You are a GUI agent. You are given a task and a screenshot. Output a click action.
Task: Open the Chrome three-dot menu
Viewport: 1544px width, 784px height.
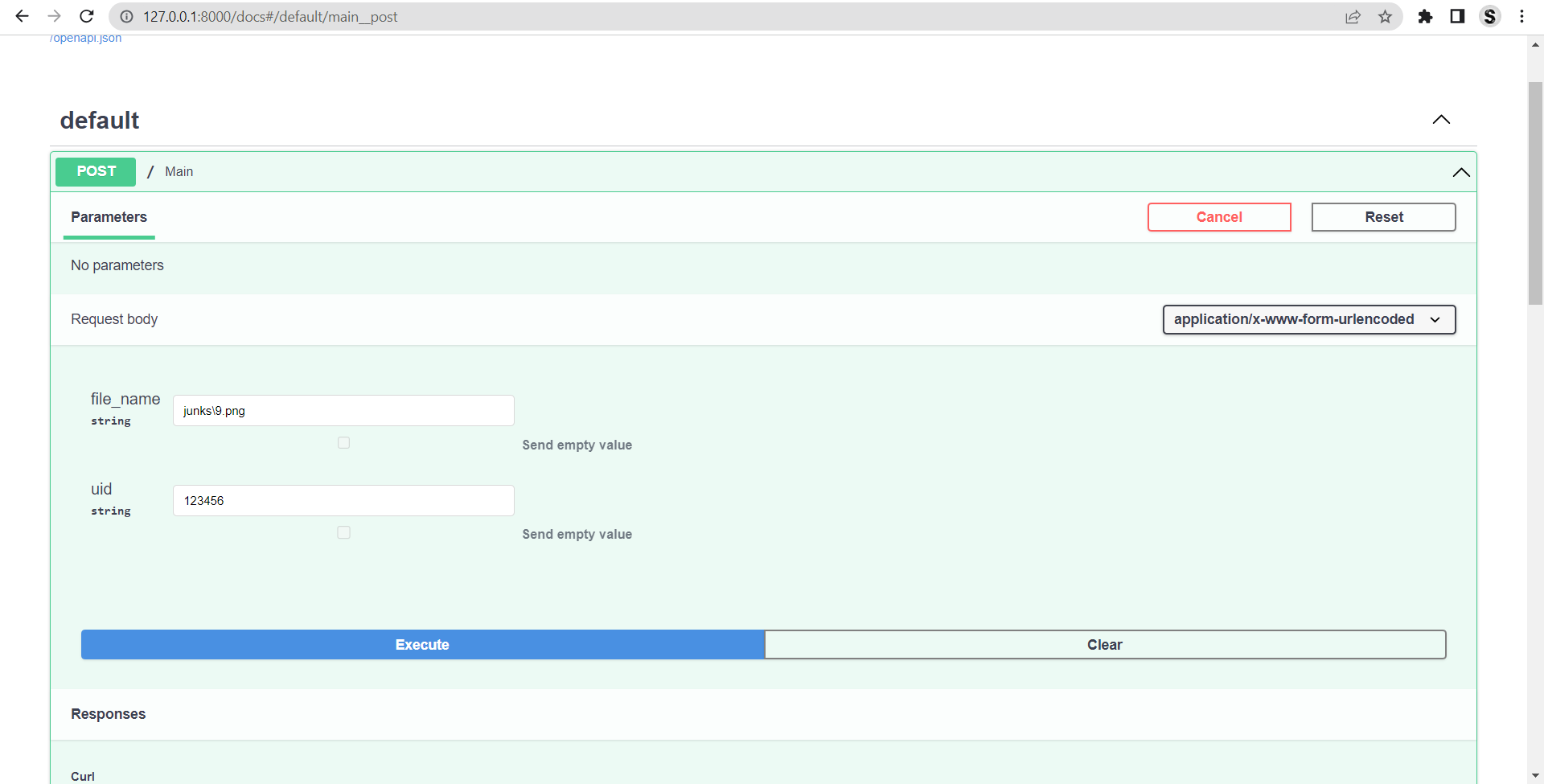1521,16
